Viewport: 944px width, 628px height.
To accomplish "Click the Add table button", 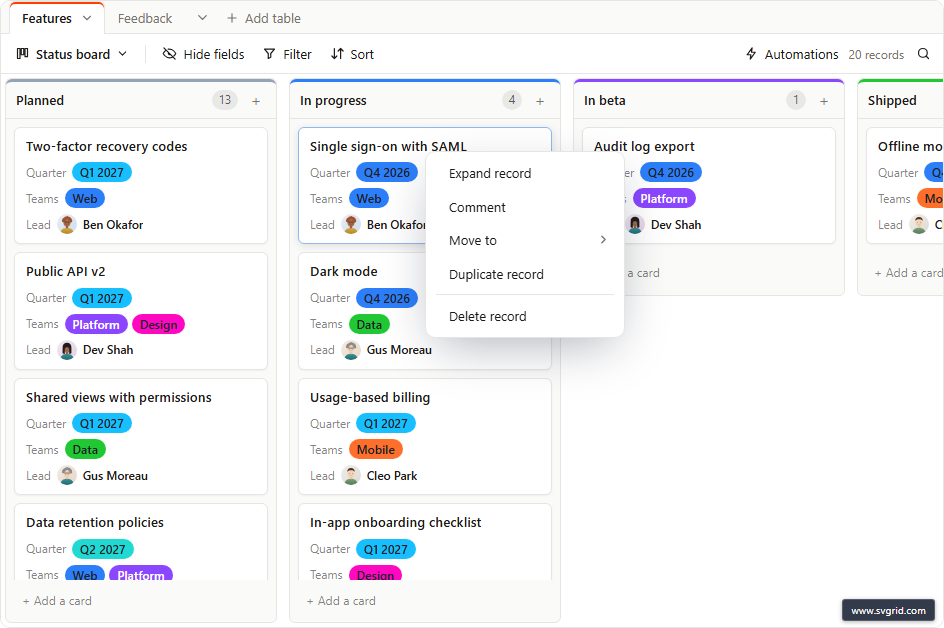I will (264, 19).
